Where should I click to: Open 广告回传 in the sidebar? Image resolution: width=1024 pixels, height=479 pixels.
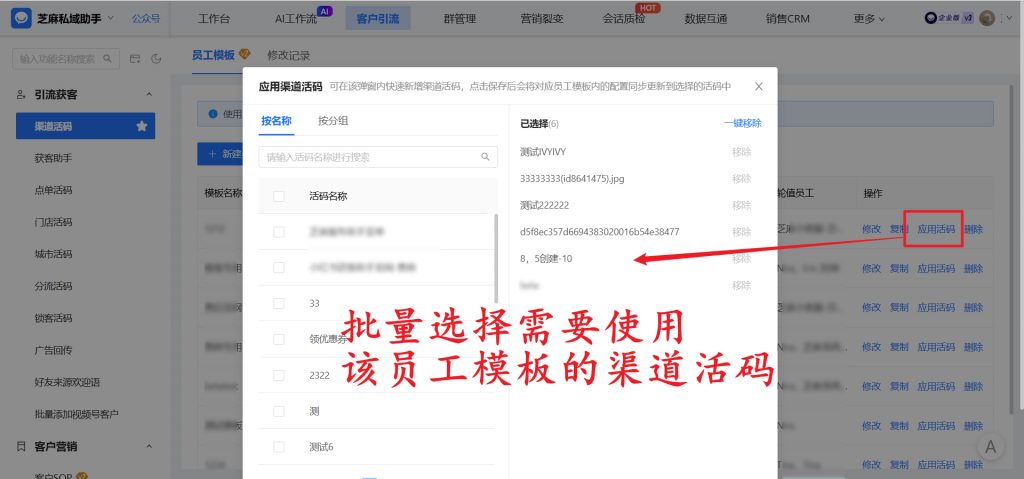pos(53,350)
